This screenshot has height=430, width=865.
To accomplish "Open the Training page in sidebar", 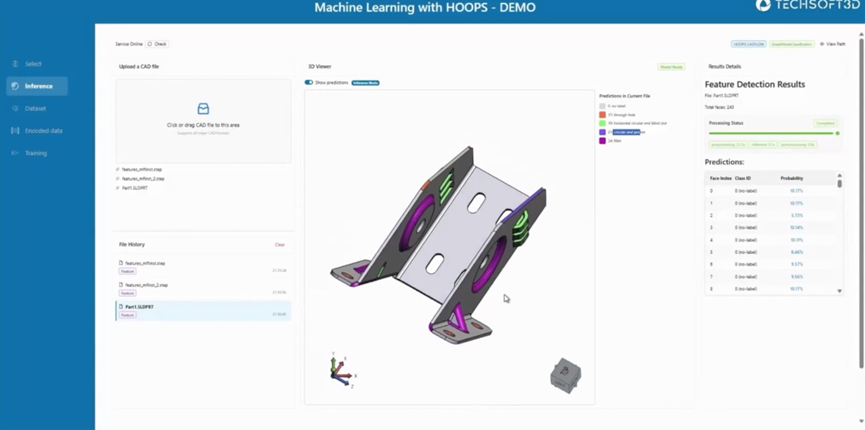I will [x=36, y=153].
